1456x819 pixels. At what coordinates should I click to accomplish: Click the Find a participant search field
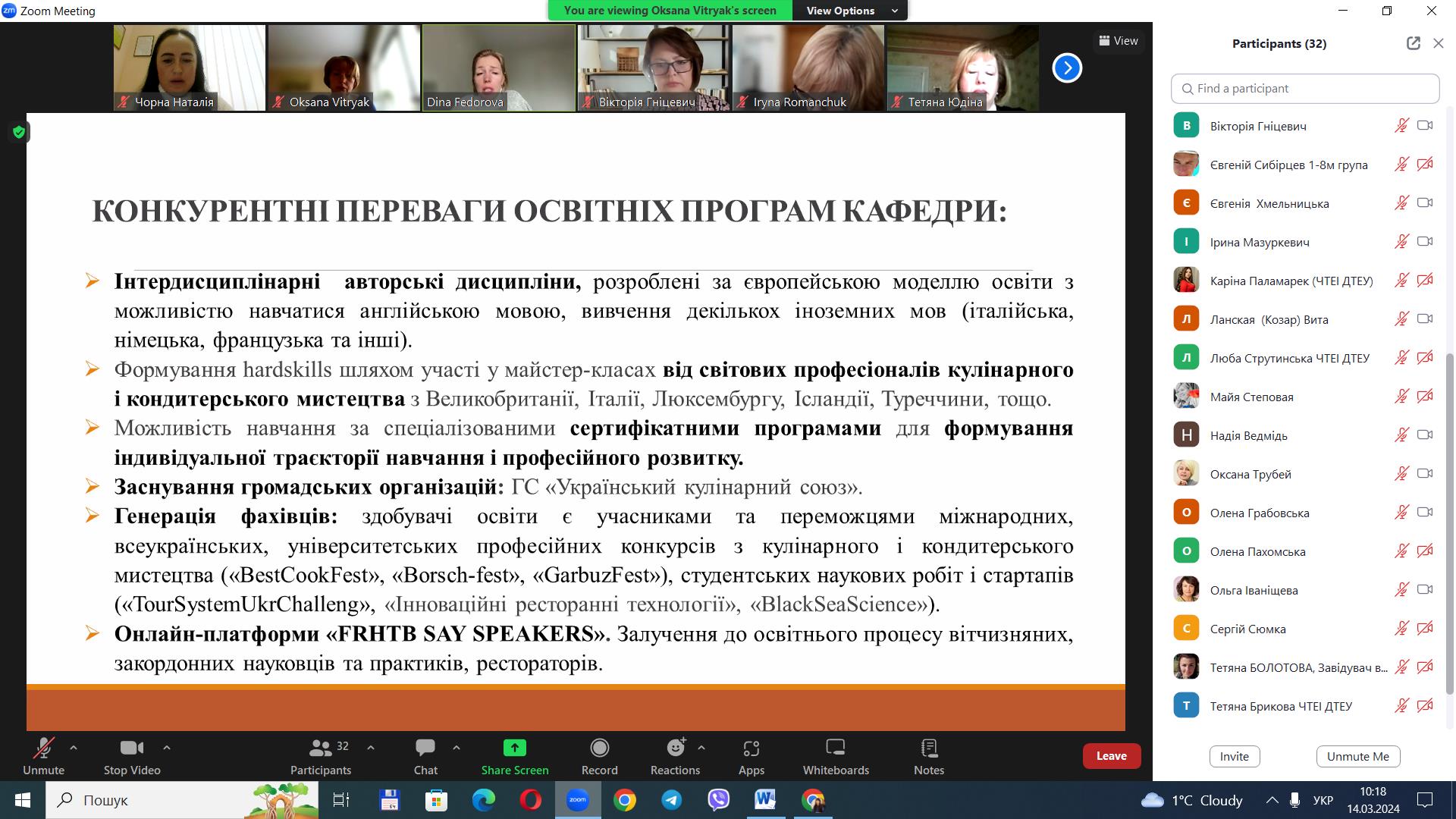[1304, 89]
